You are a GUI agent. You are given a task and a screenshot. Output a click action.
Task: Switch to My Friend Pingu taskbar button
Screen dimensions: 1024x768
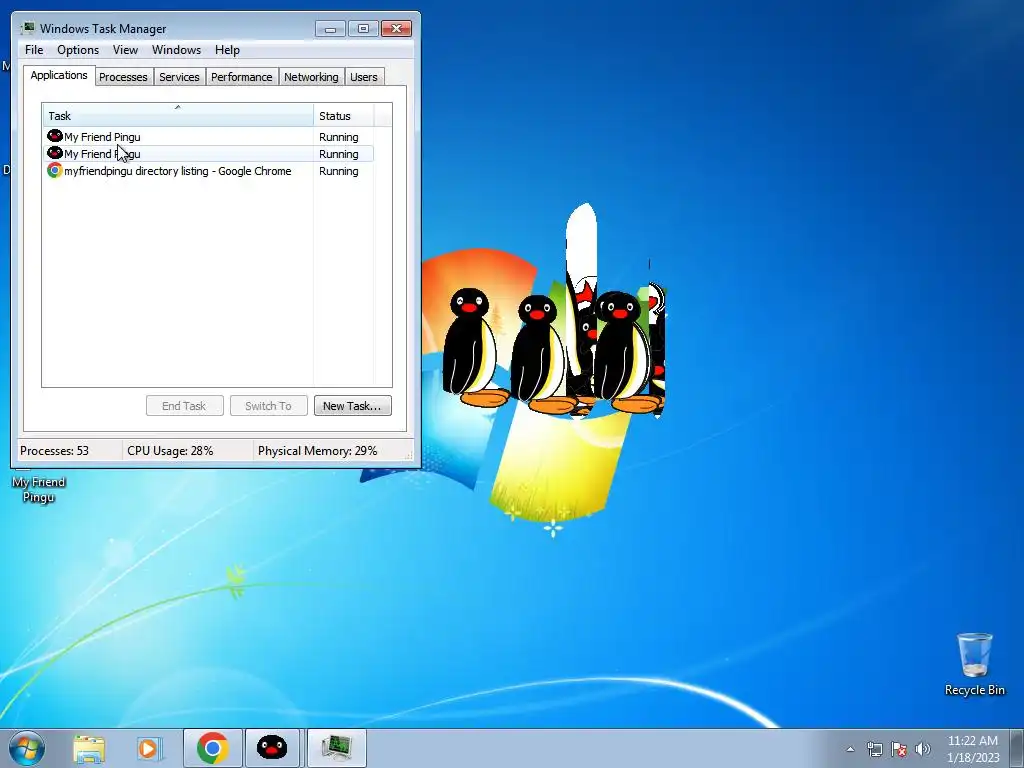coord(272,748)
